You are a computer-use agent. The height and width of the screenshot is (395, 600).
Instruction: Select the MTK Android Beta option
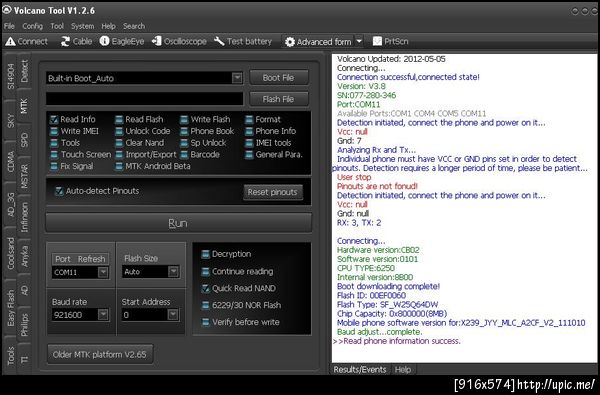click(x=153, y=166)
